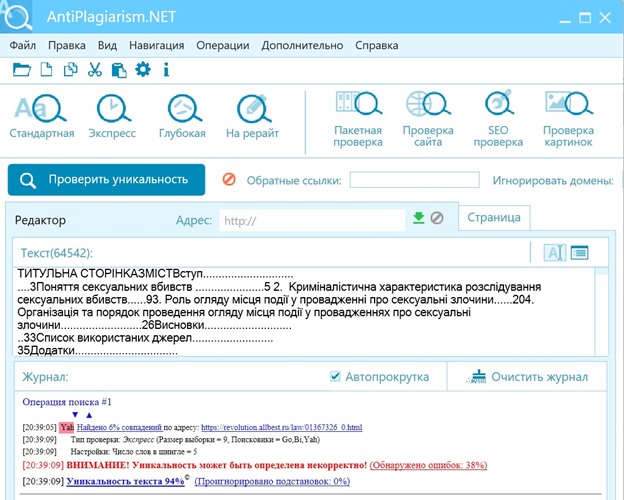
Task: Open Пакетная проверка batch checking
Action: click(358, 119)
